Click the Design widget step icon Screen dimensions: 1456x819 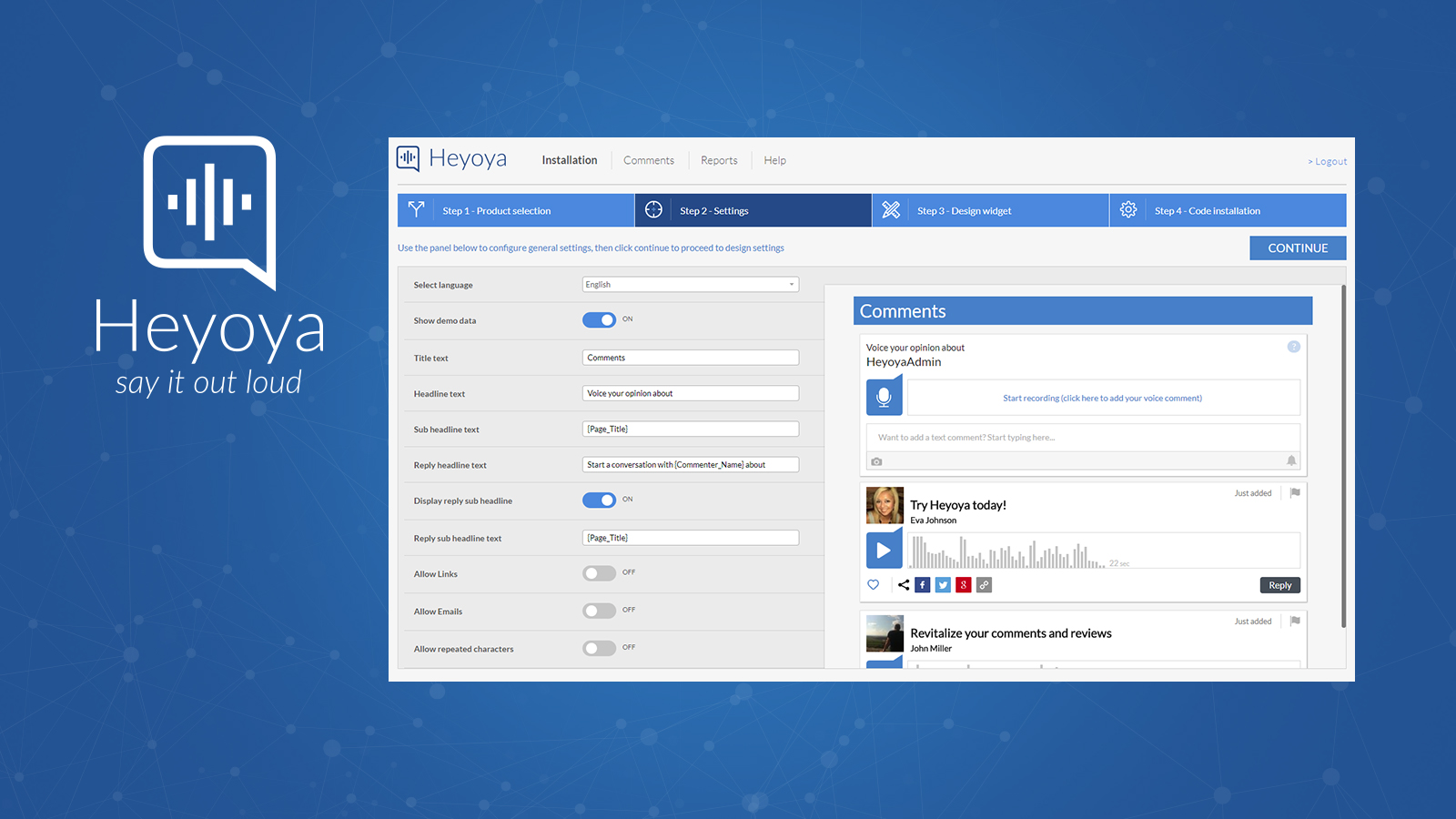click(x=891, y=210)
